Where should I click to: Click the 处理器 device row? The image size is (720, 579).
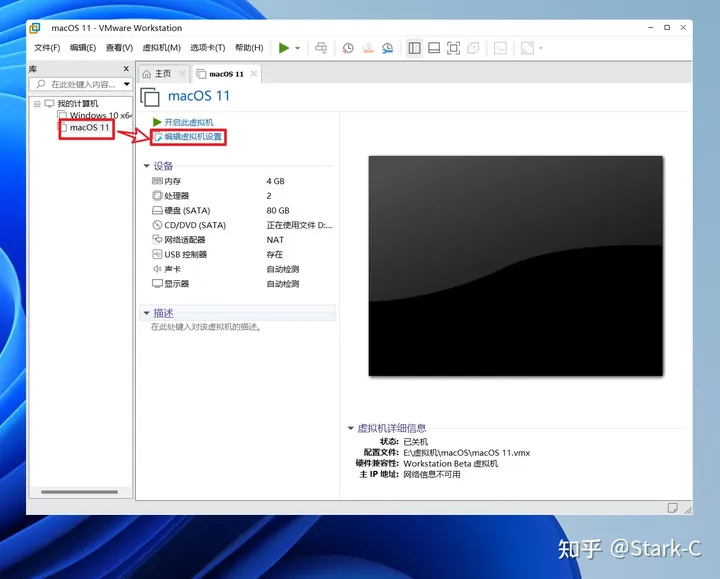(x=242, y=196)
